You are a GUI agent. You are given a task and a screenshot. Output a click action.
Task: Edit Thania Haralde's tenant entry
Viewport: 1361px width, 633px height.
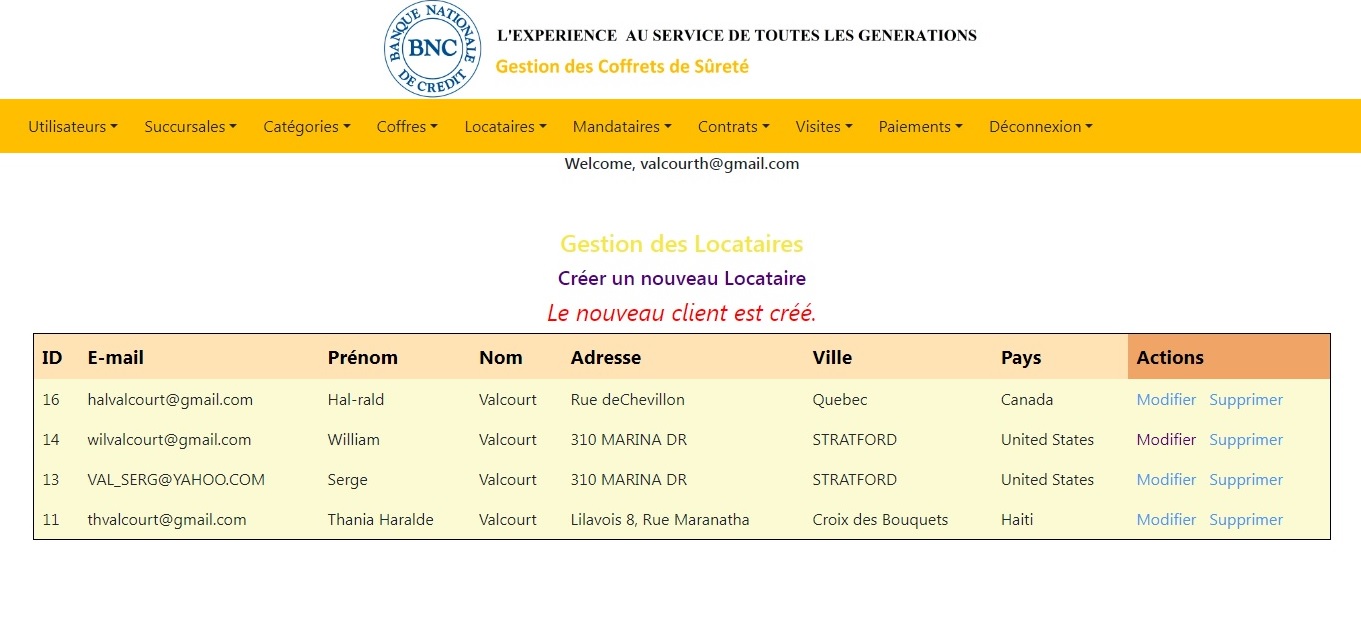point(1166,520)
